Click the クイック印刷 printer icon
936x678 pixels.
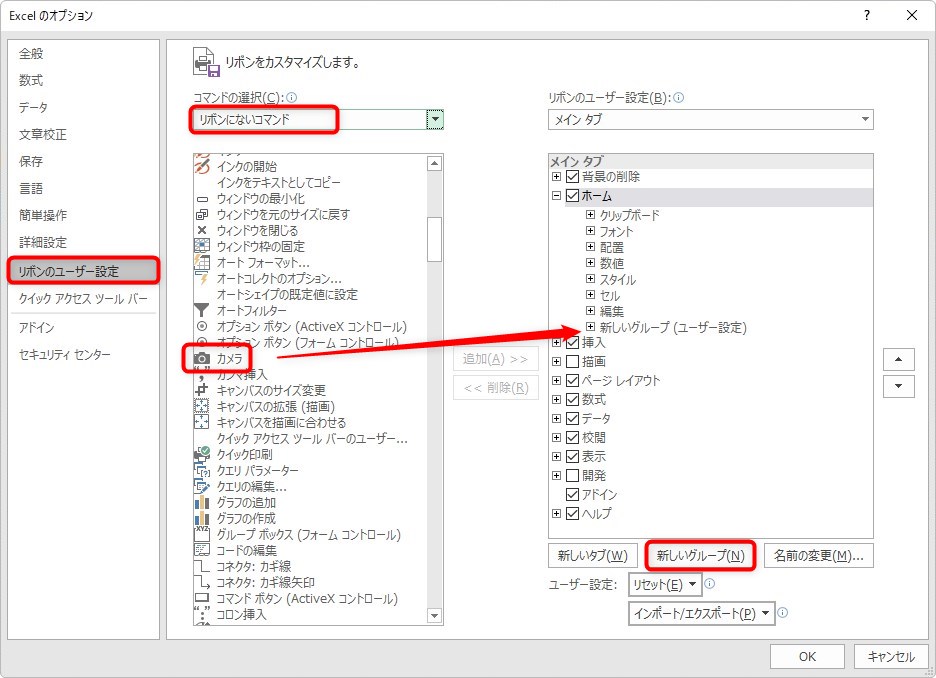[202, 454]
